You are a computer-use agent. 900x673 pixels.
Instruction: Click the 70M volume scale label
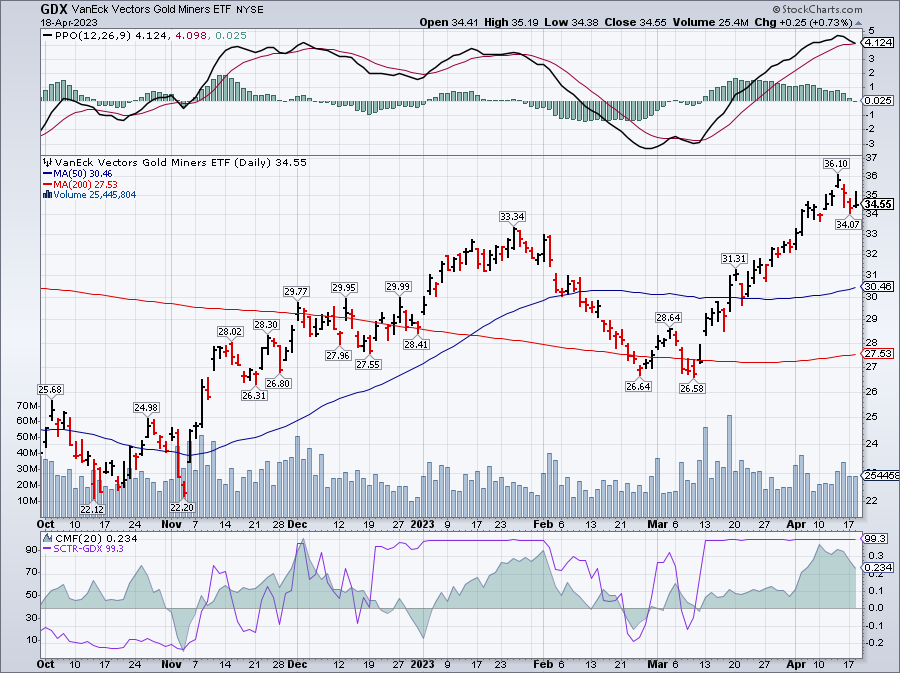coord(28,406)
